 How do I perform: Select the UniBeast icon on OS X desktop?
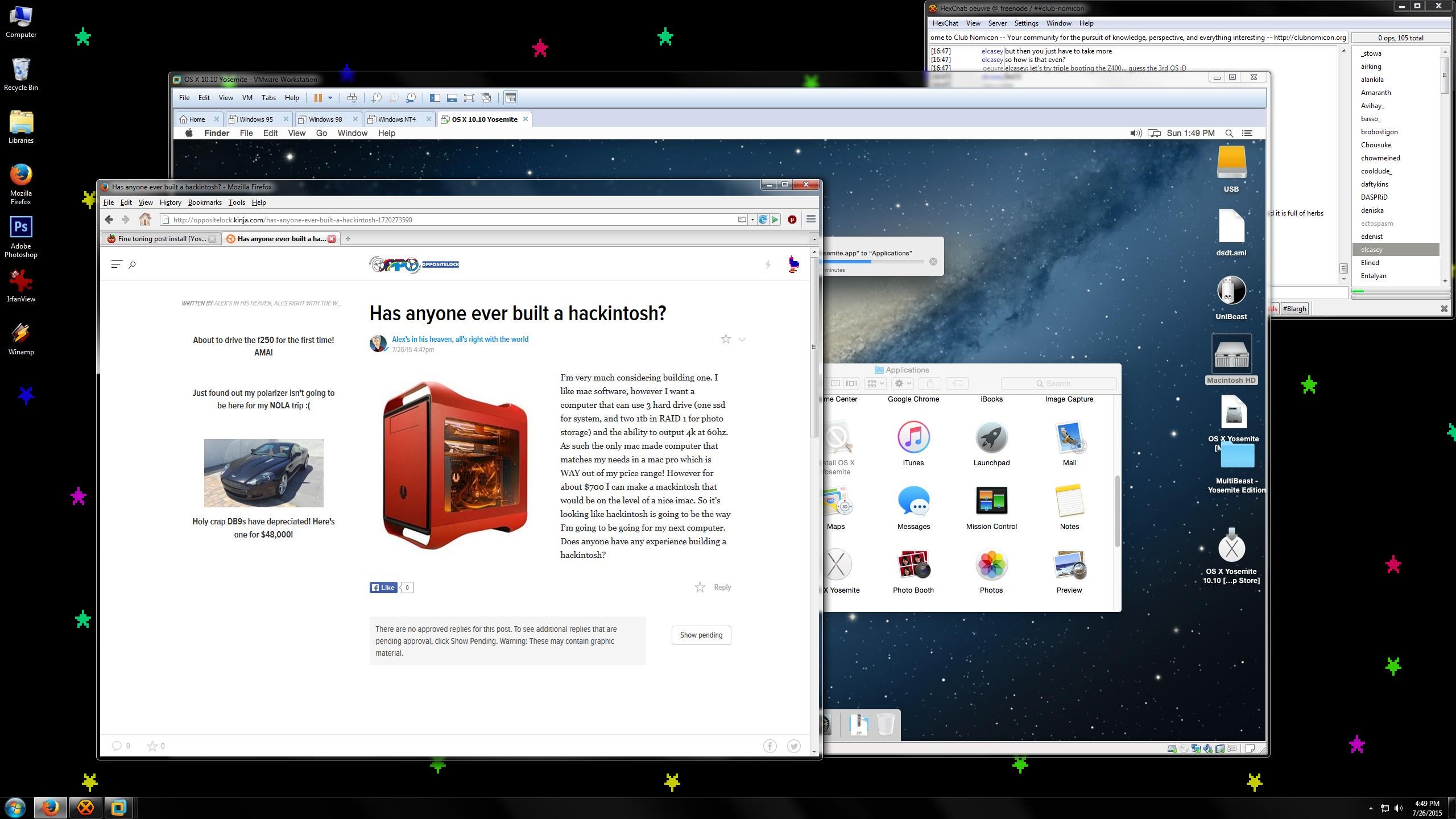coord(1231,297)
